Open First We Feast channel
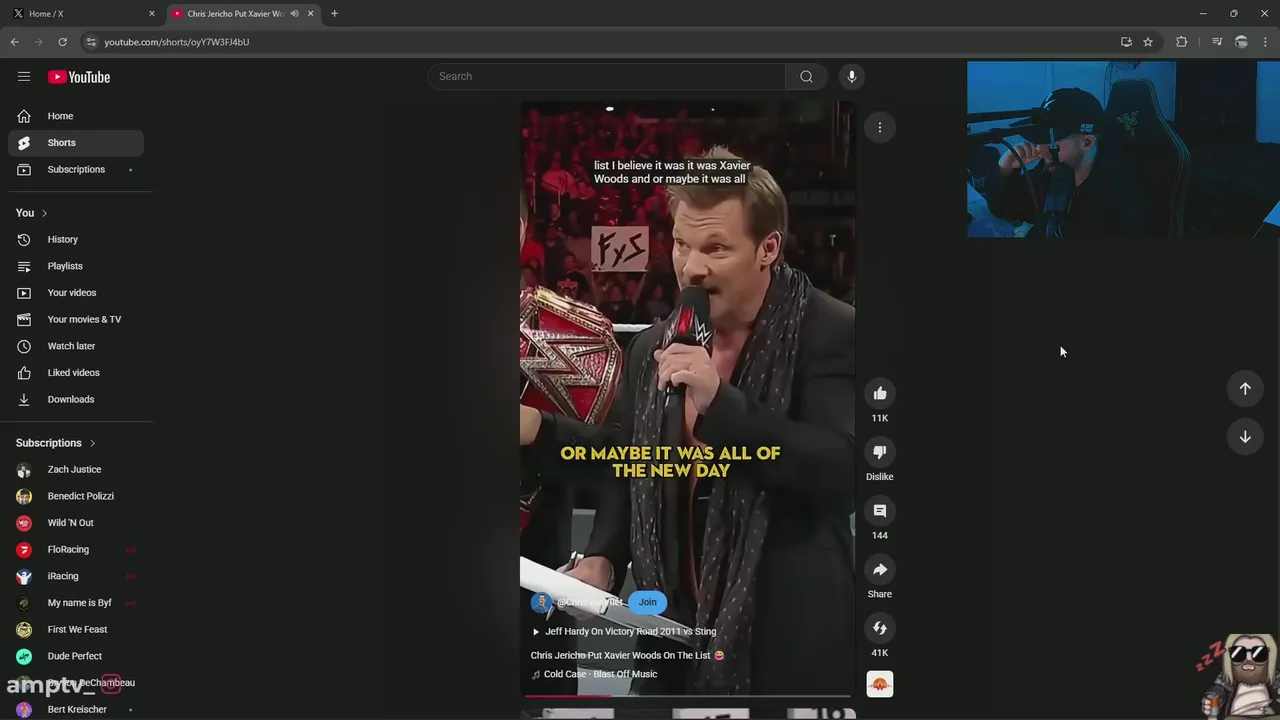 click(76, 629)
